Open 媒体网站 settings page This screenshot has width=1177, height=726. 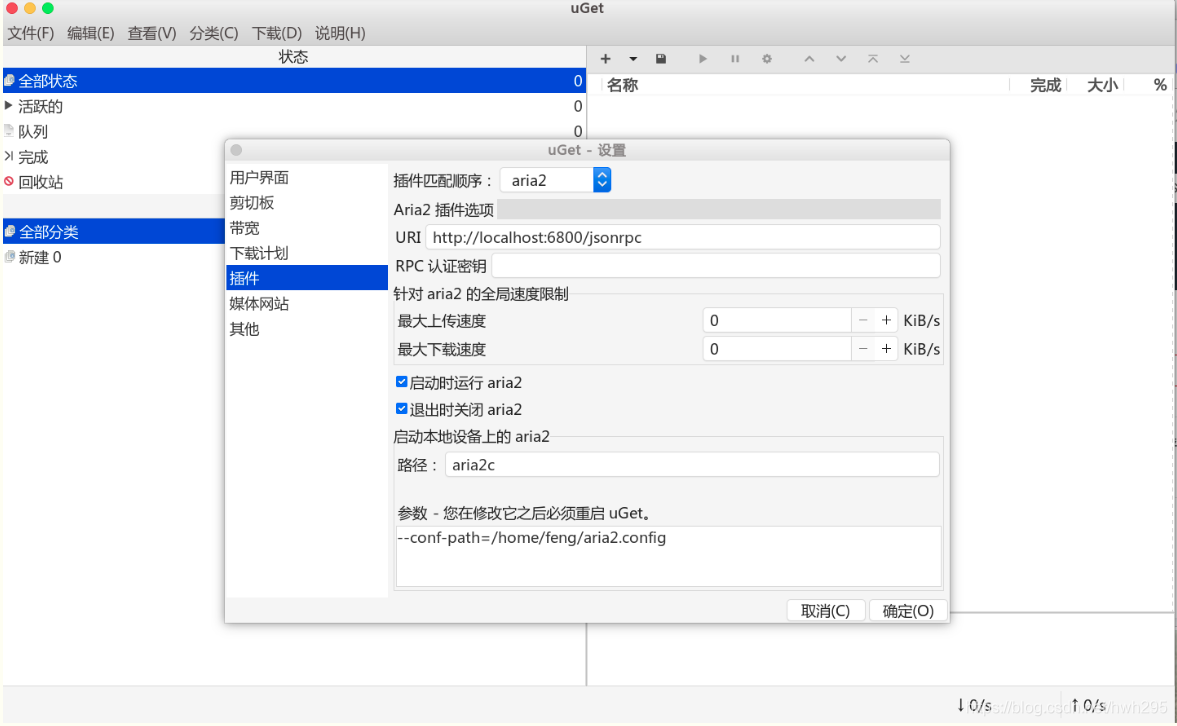(x=306, y=303)
